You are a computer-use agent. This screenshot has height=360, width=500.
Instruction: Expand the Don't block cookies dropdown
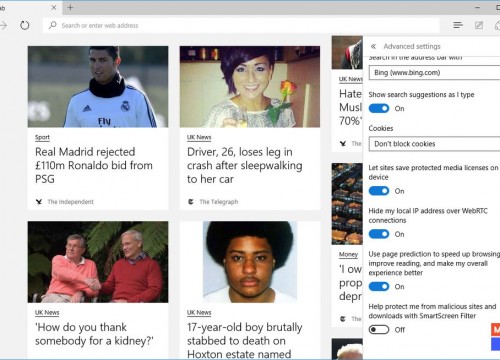(x=434, y=144)
